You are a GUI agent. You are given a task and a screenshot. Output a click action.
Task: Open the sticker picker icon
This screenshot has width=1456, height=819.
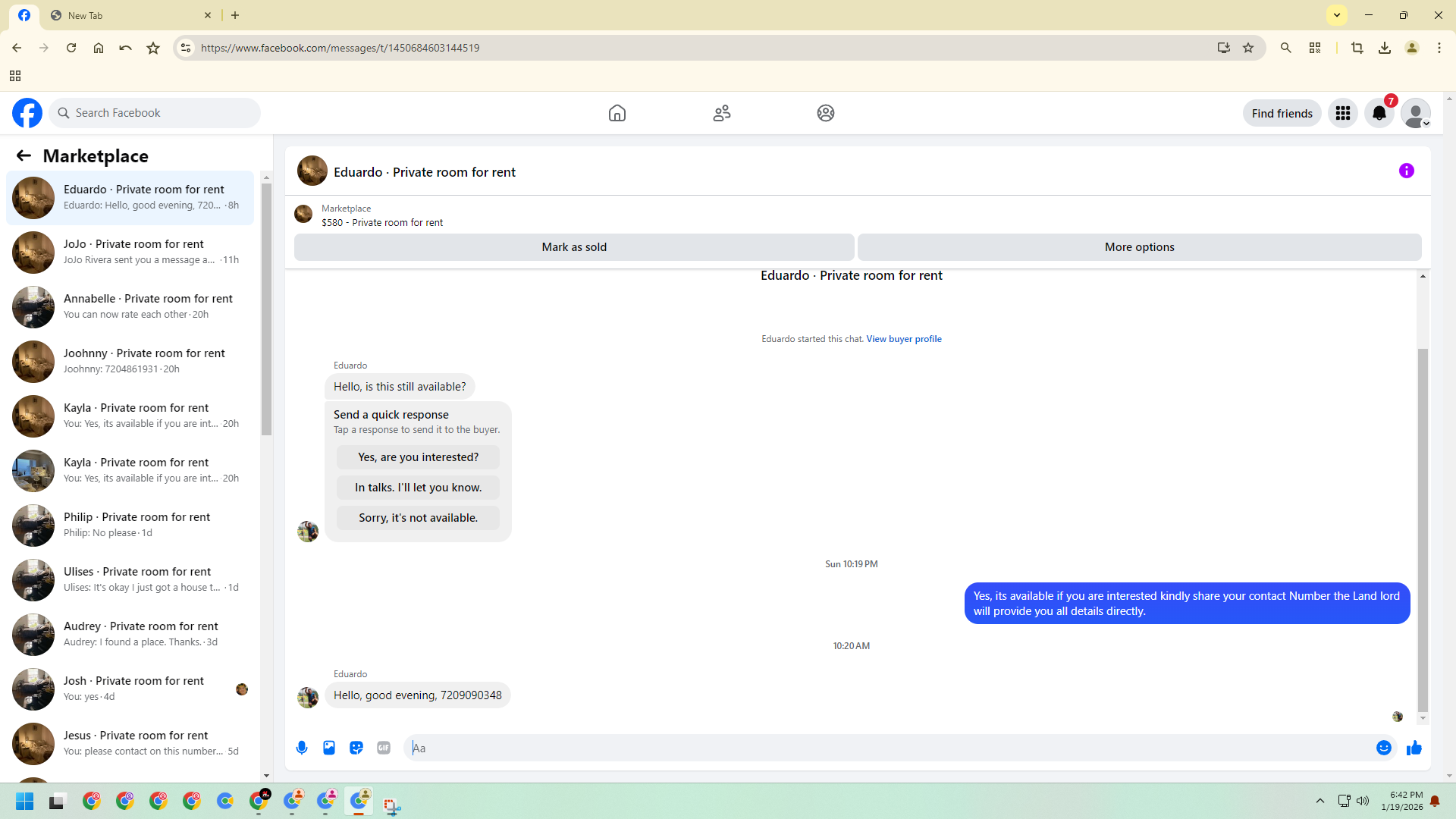pyautogui.click(x=356, y=748)
